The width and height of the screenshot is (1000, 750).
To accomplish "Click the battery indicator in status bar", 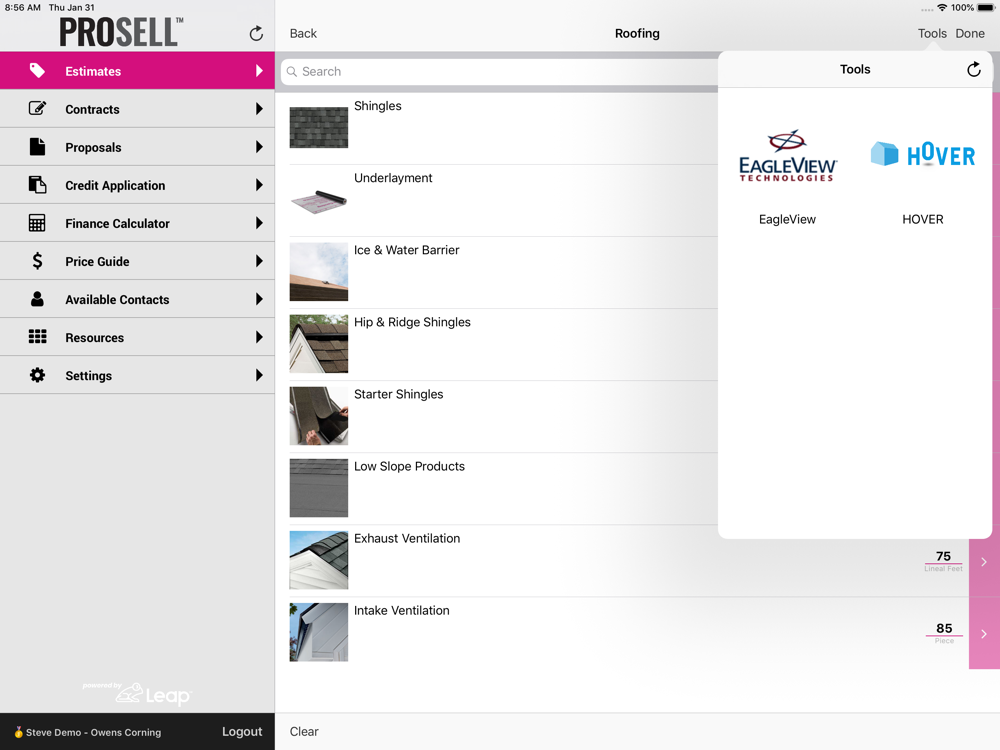I will pyautogui.click(x=986, y=8).
